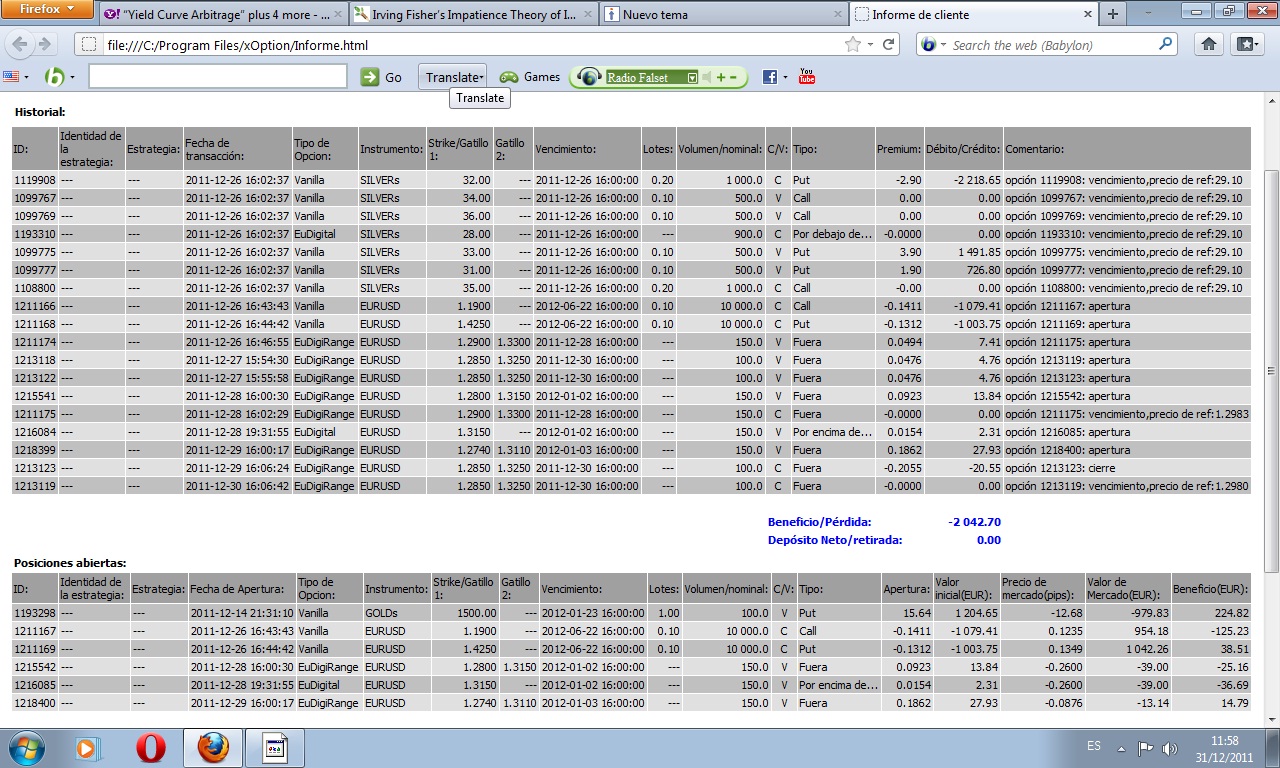The image size is (1280, 768).
Task: Click the Valor de Mercado(EUR) column header
Action: (x=1128, y=588)
